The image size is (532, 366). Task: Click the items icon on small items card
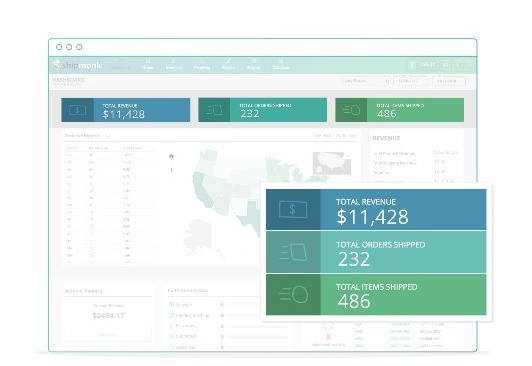coord(351,110)
